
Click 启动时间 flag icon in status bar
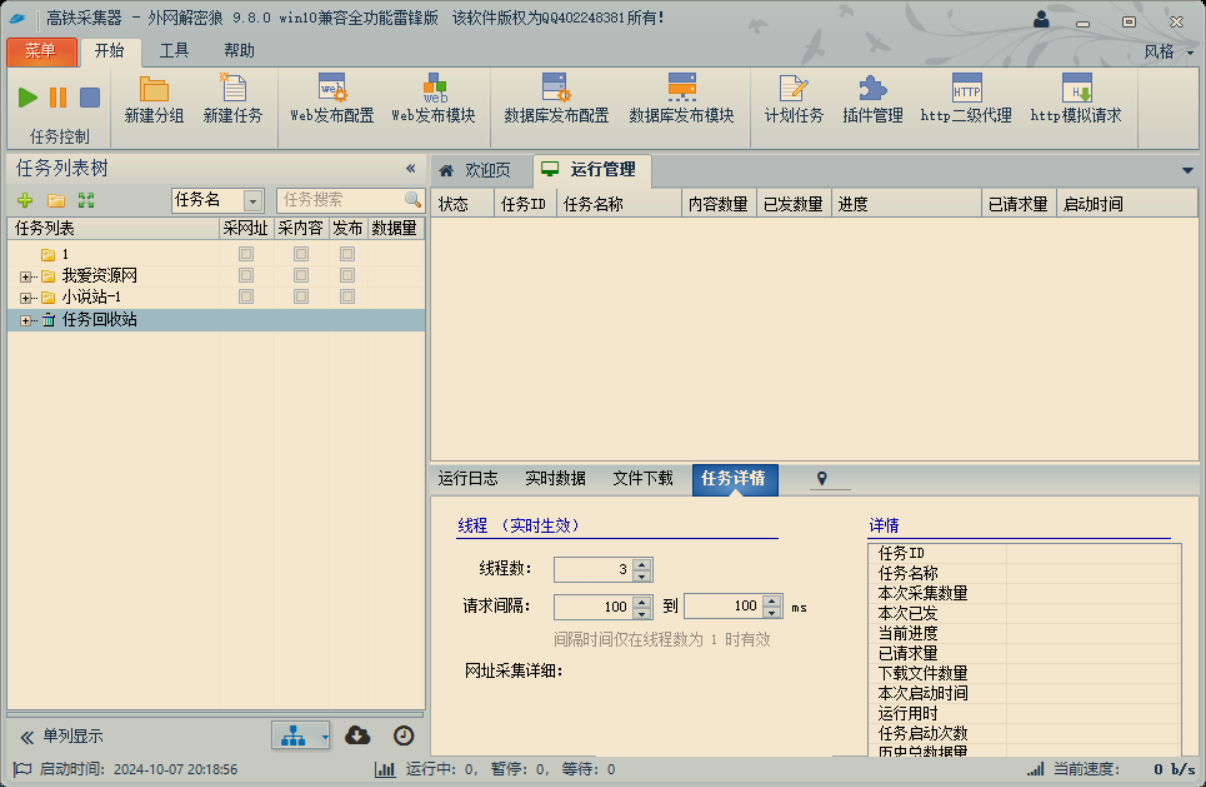pos(21,769)
